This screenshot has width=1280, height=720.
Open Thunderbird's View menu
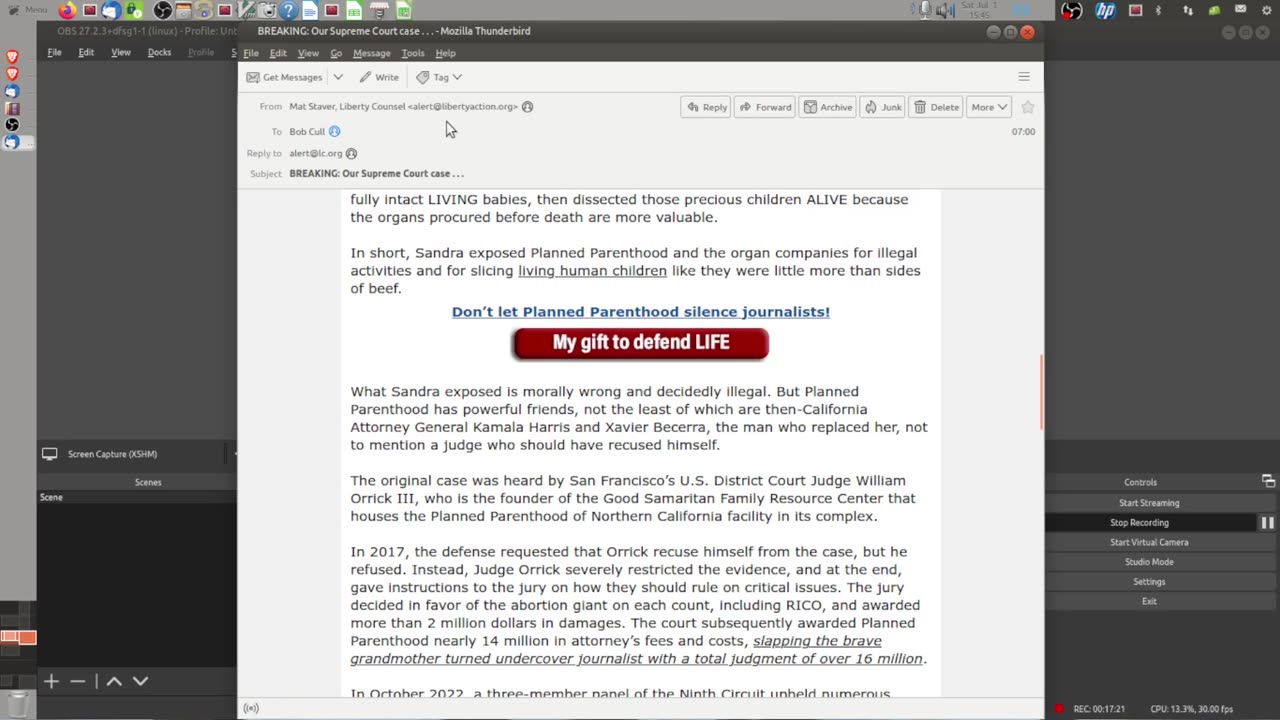[x=308, y=53]
